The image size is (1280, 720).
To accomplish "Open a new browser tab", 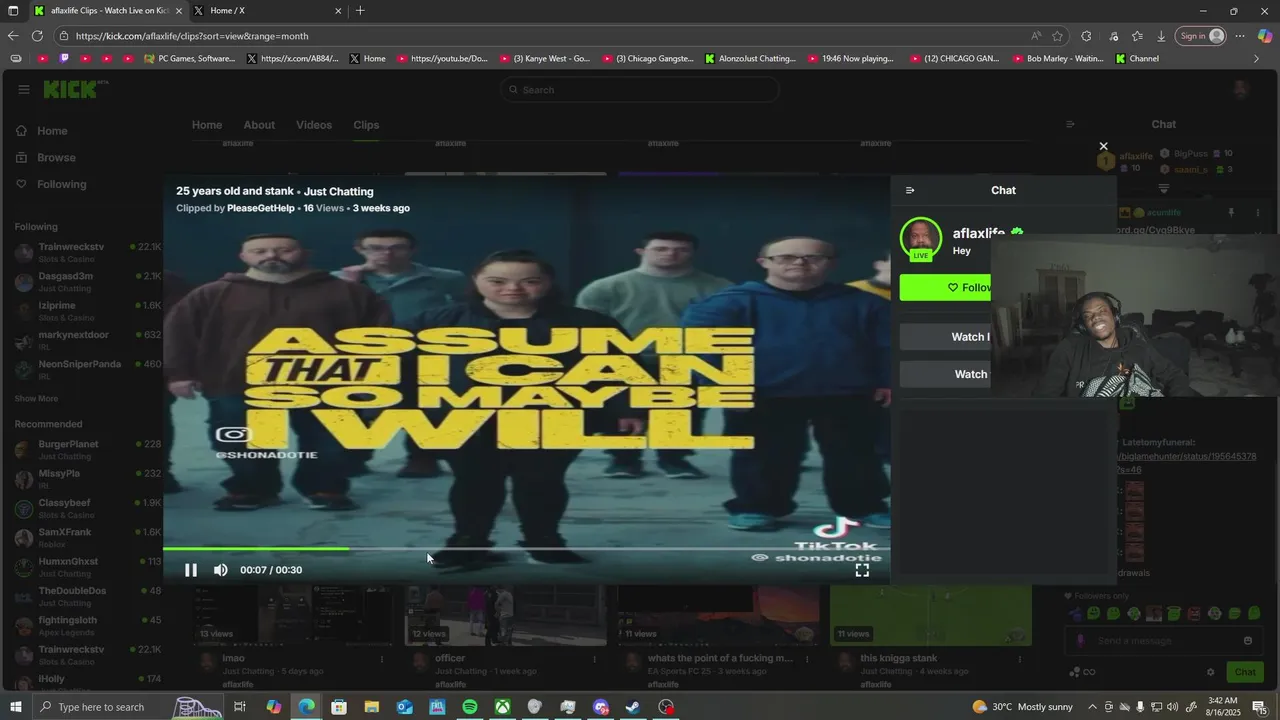I will [360, 11].
